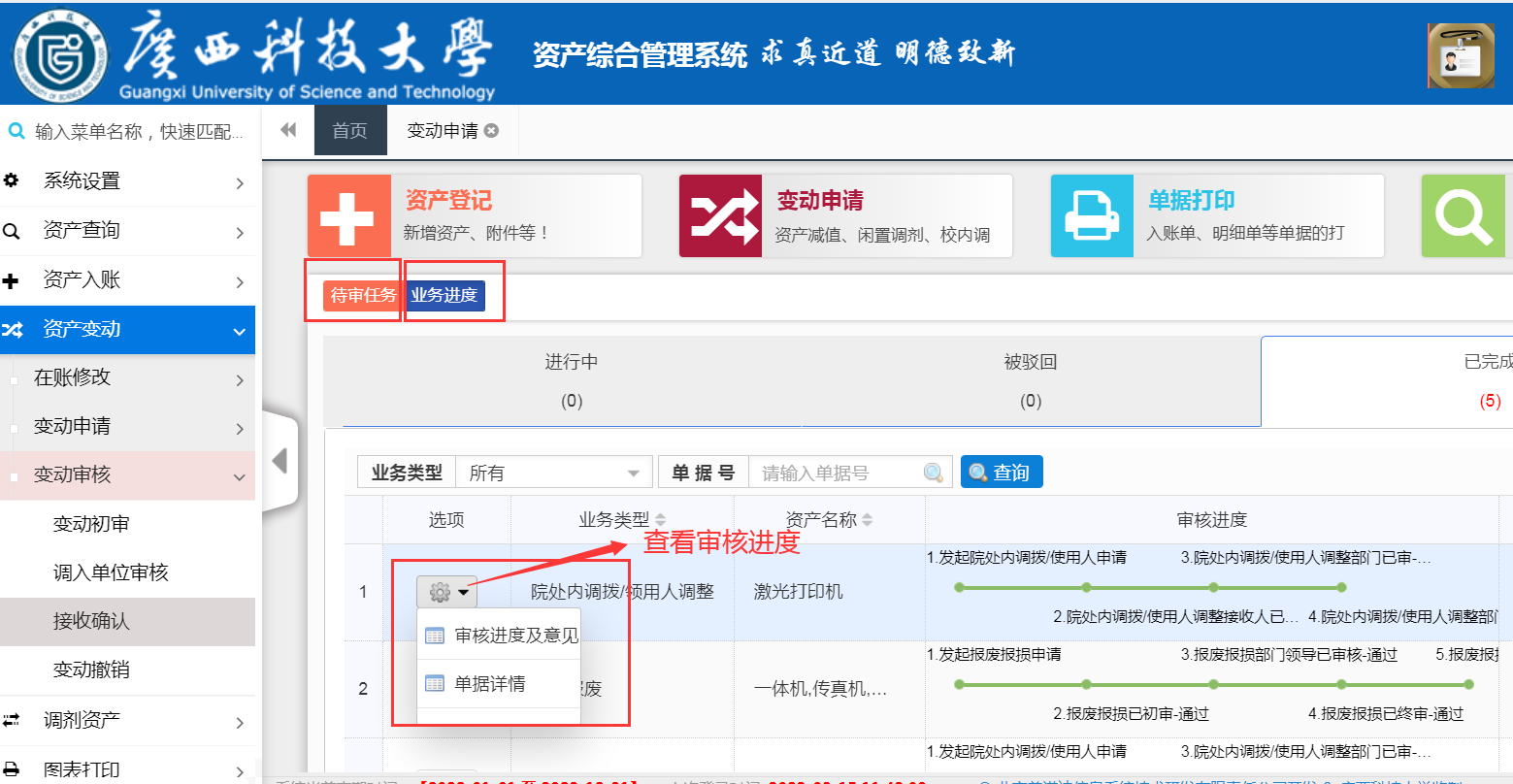Click the 单据号 input field
The image size is (1513, 784).
pyautogui.click(x=839, y=473)
